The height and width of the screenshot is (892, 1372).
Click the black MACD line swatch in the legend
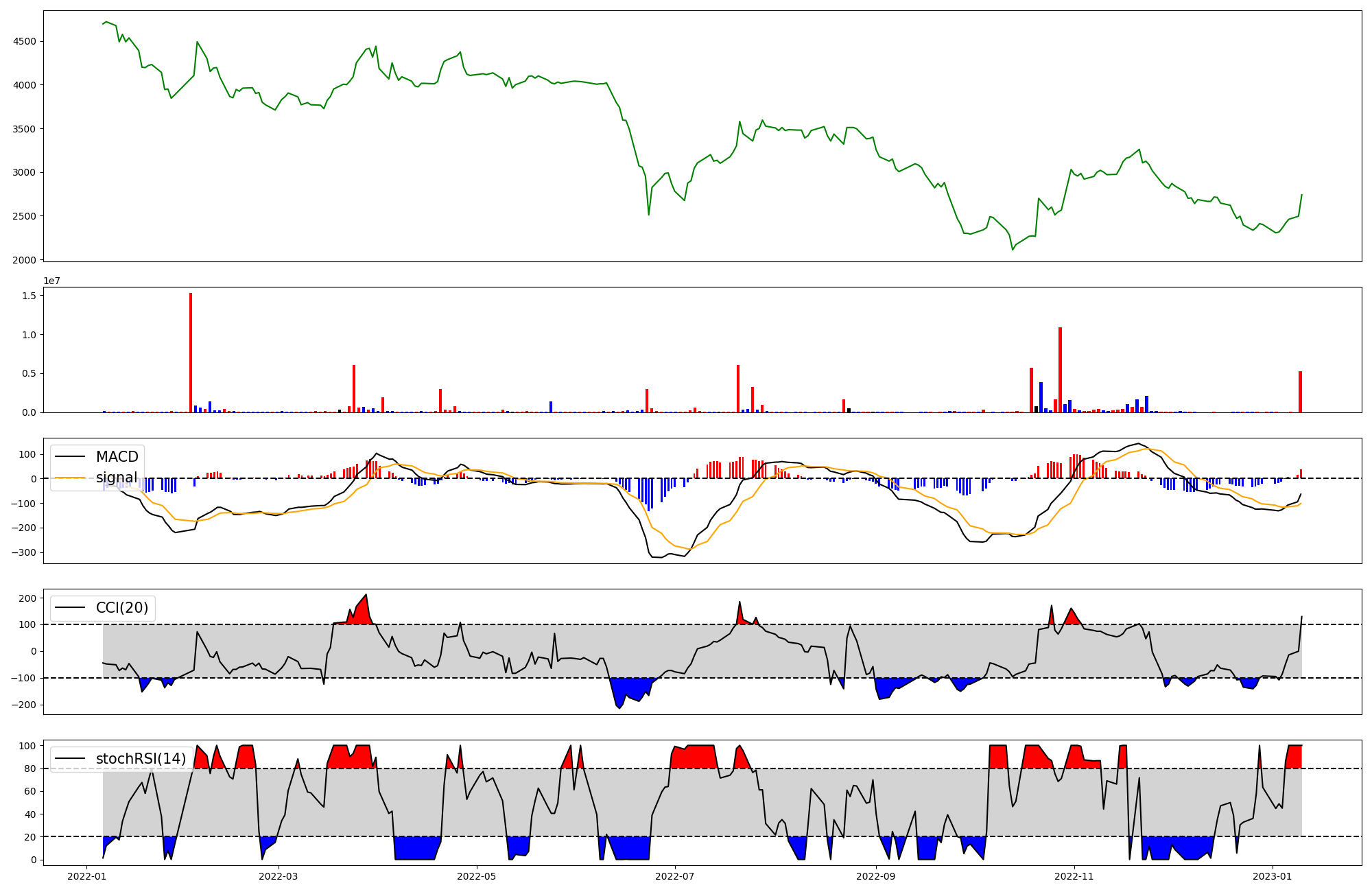70,457
